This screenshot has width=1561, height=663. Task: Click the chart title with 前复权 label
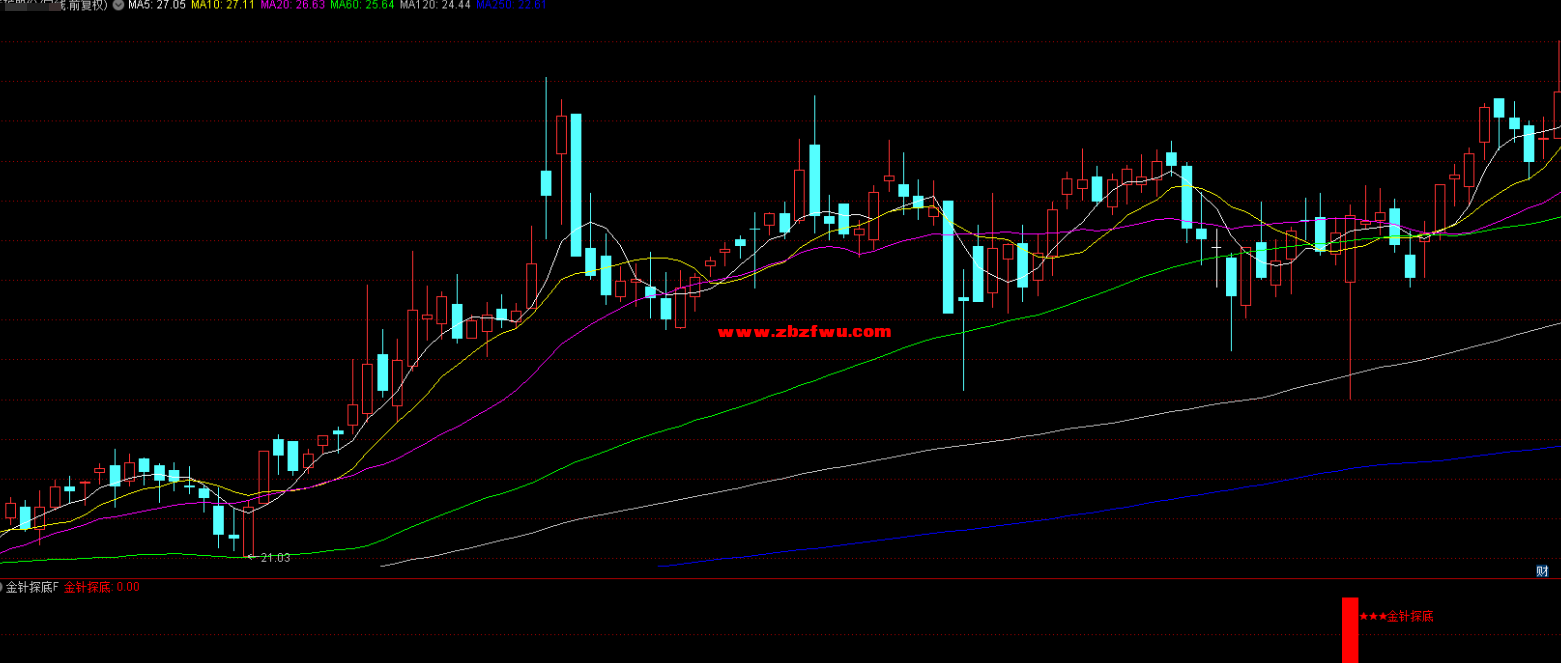[x=60, y=5]
